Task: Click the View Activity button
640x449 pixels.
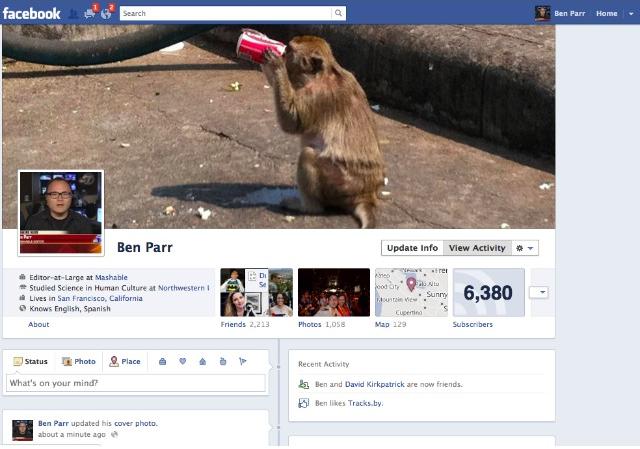Action: coord(477,248)
